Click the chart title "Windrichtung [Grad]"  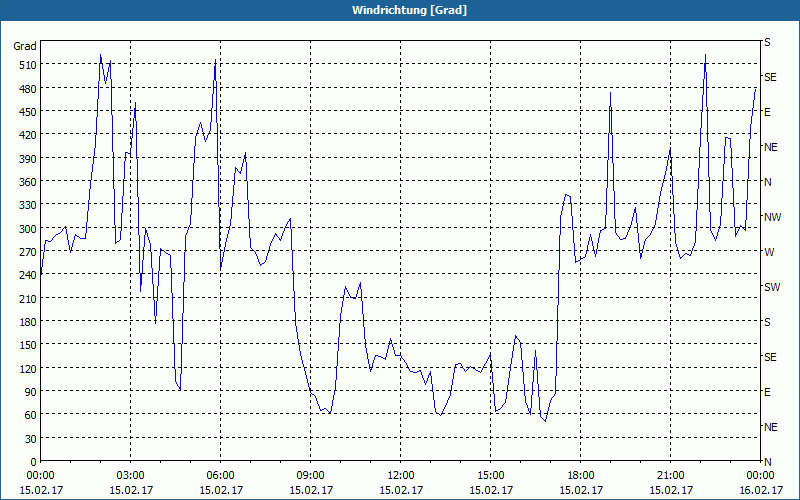point(409,10)
